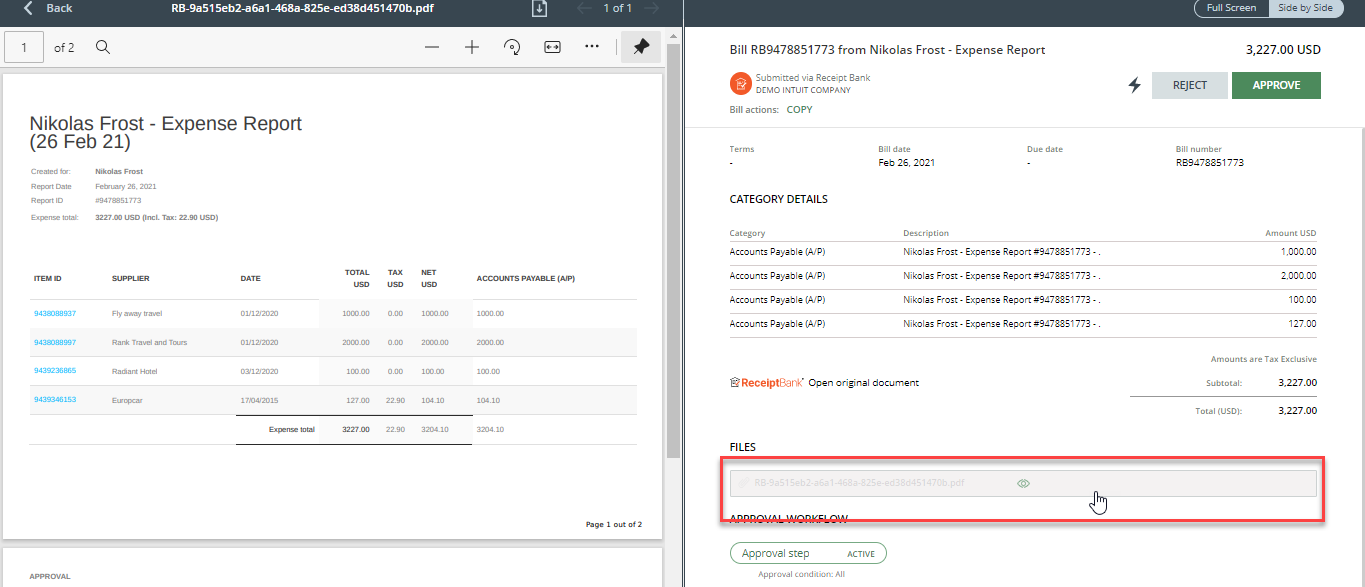Screen dimensions: 1365x587
Task: Fit the PDF to width
Action: (x=552, y=47)
